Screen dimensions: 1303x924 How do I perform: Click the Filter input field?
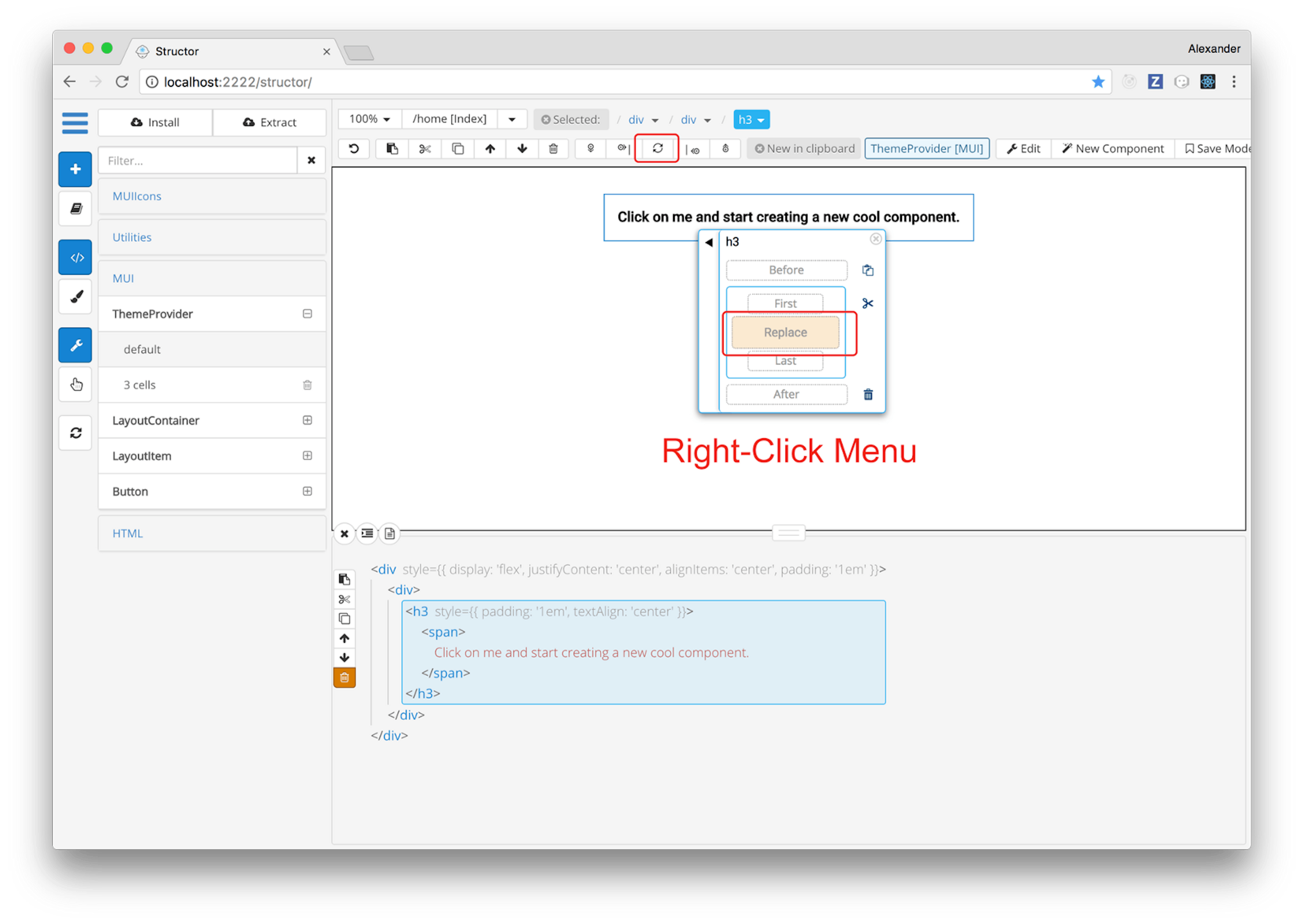[x=197, y=160]
